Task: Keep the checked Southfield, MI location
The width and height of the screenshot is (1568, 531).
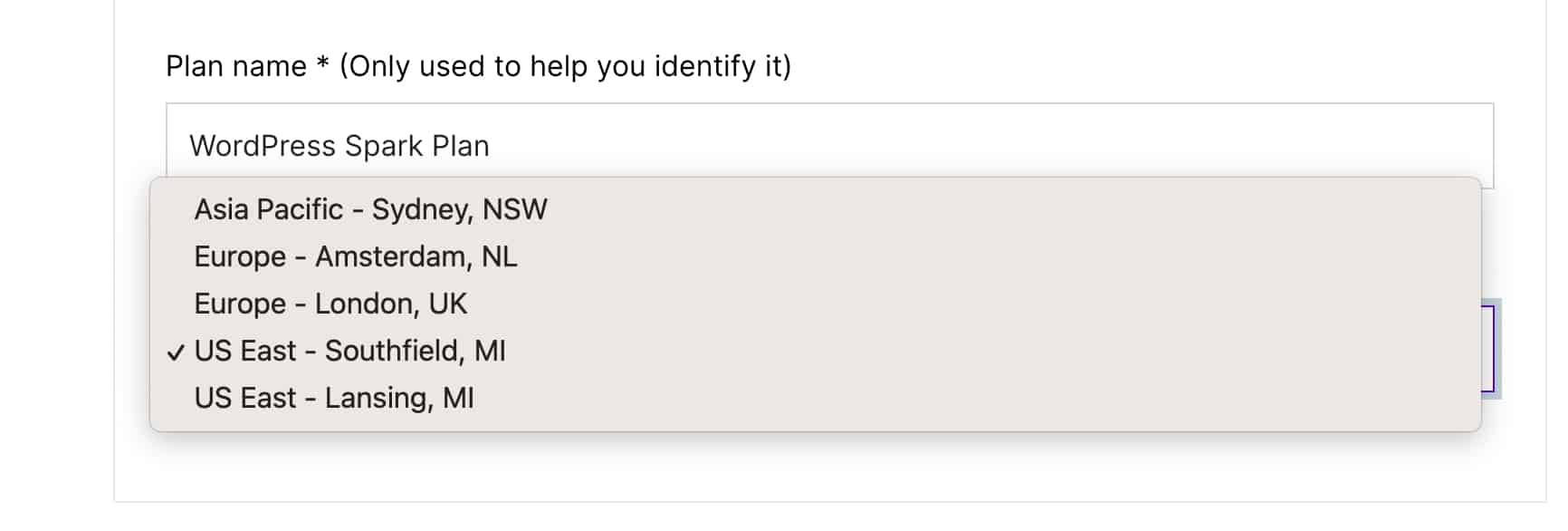Action: click(x=349, y=351)
